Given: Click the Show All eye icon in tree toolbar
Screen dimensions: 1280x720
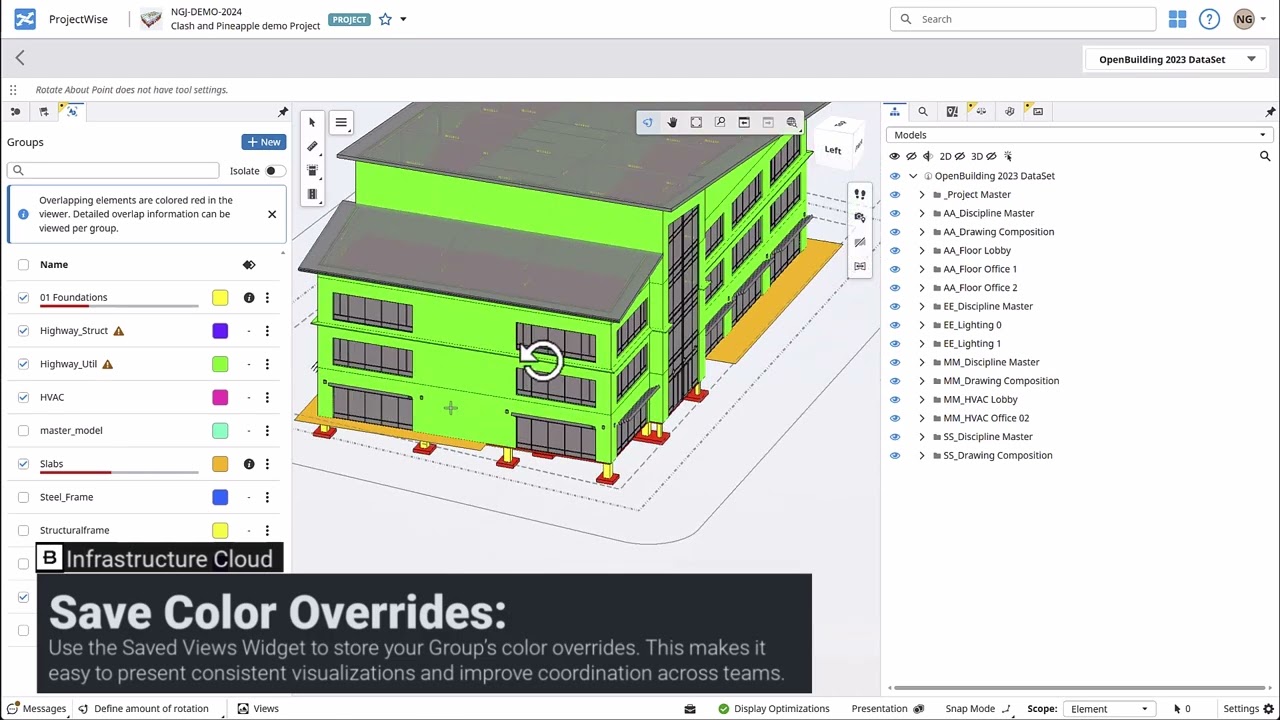Looking at the screenshot, I should coord(895,156).
